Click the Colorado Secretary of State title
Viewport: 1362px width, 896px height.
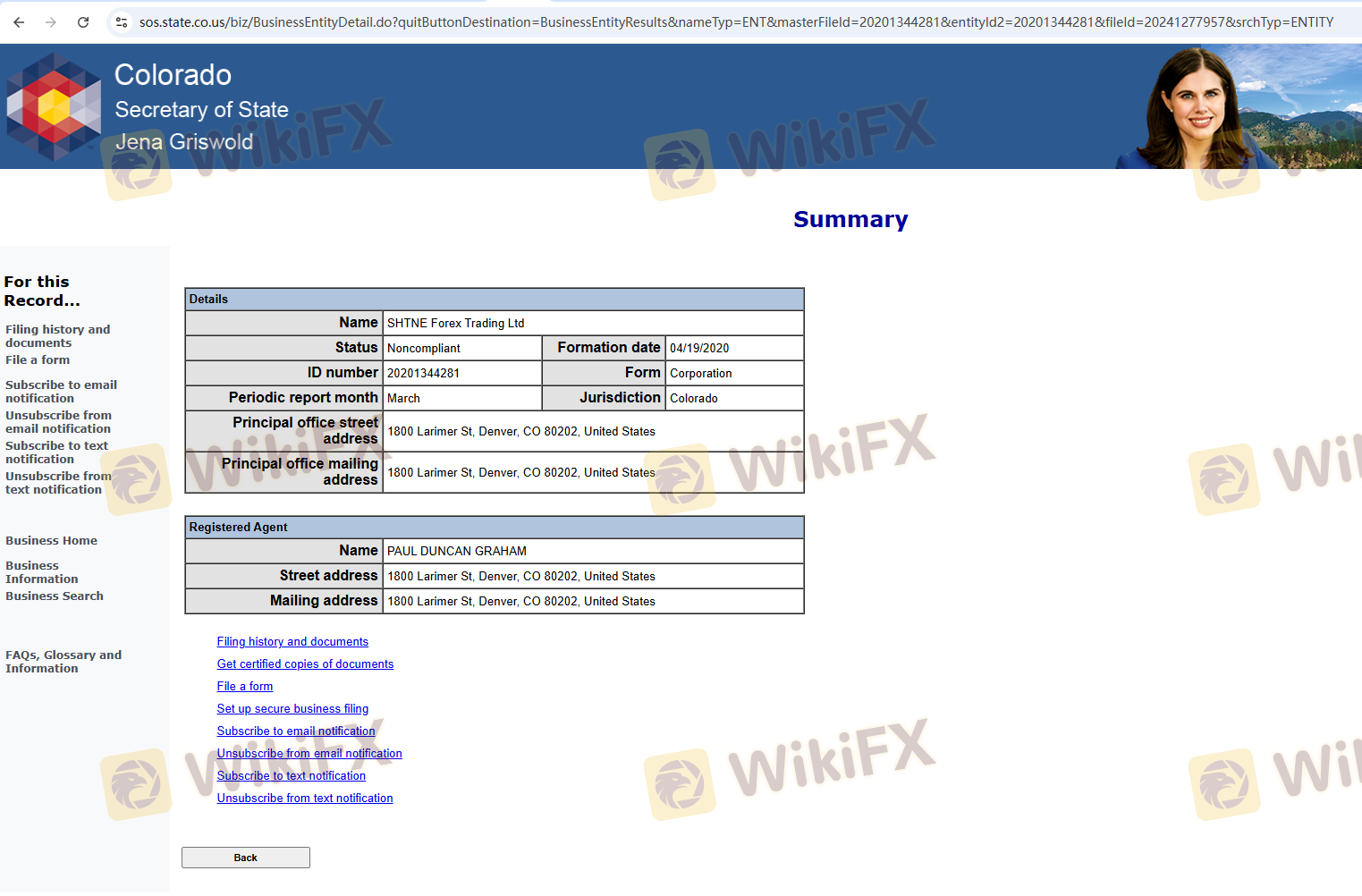[202, 92]
